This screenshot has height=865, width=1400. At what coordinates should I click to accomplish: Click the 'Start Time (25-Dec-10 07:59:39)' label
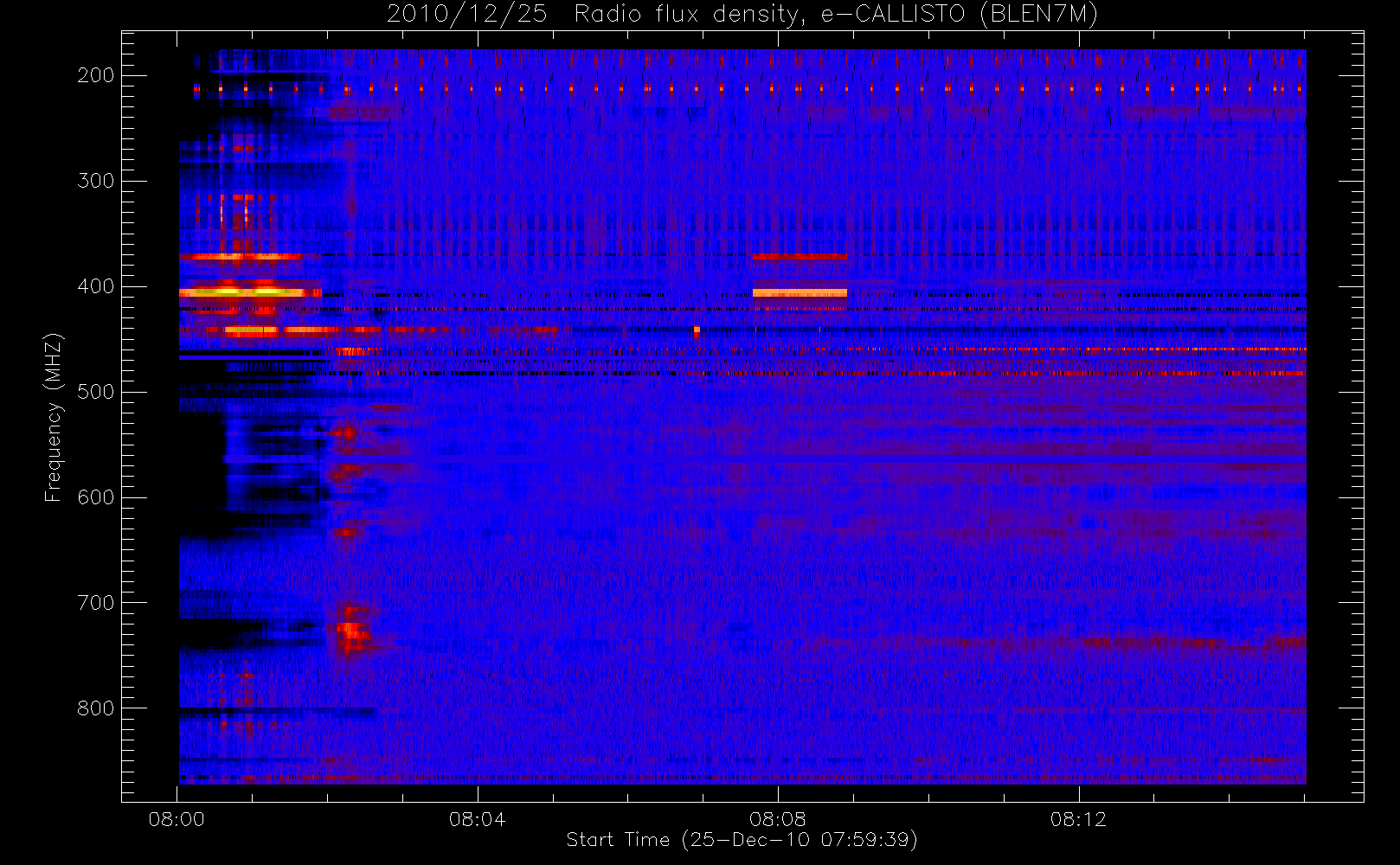coord(742,840)
